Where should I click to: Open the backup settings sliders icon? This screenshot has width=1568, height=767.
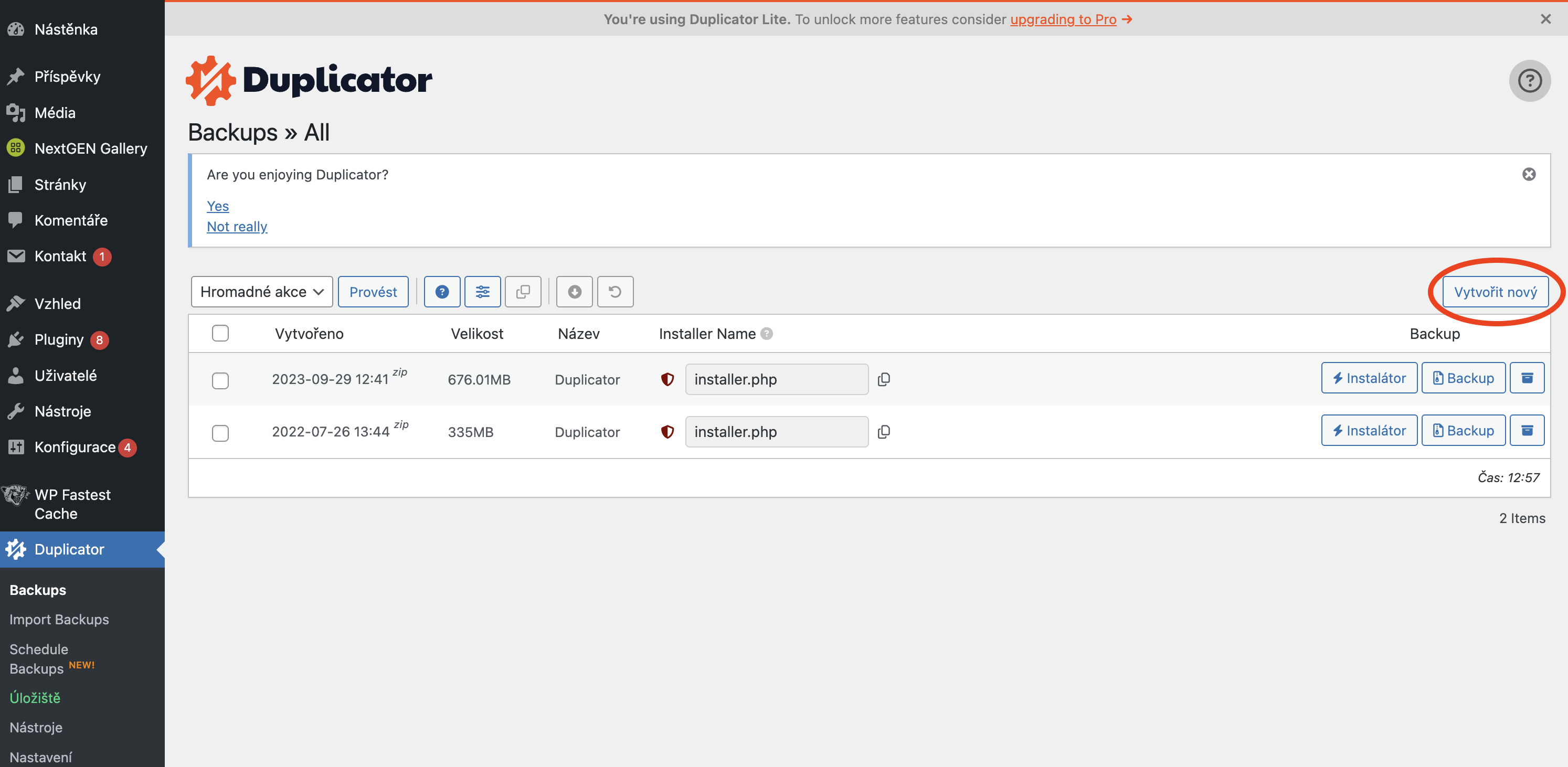pos(482,292)
